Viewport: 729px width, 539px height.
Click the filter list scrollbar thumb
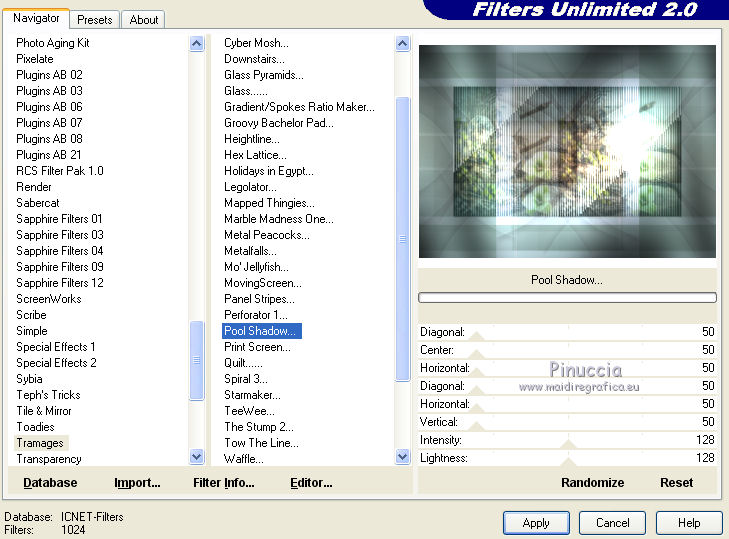[403, 239]
